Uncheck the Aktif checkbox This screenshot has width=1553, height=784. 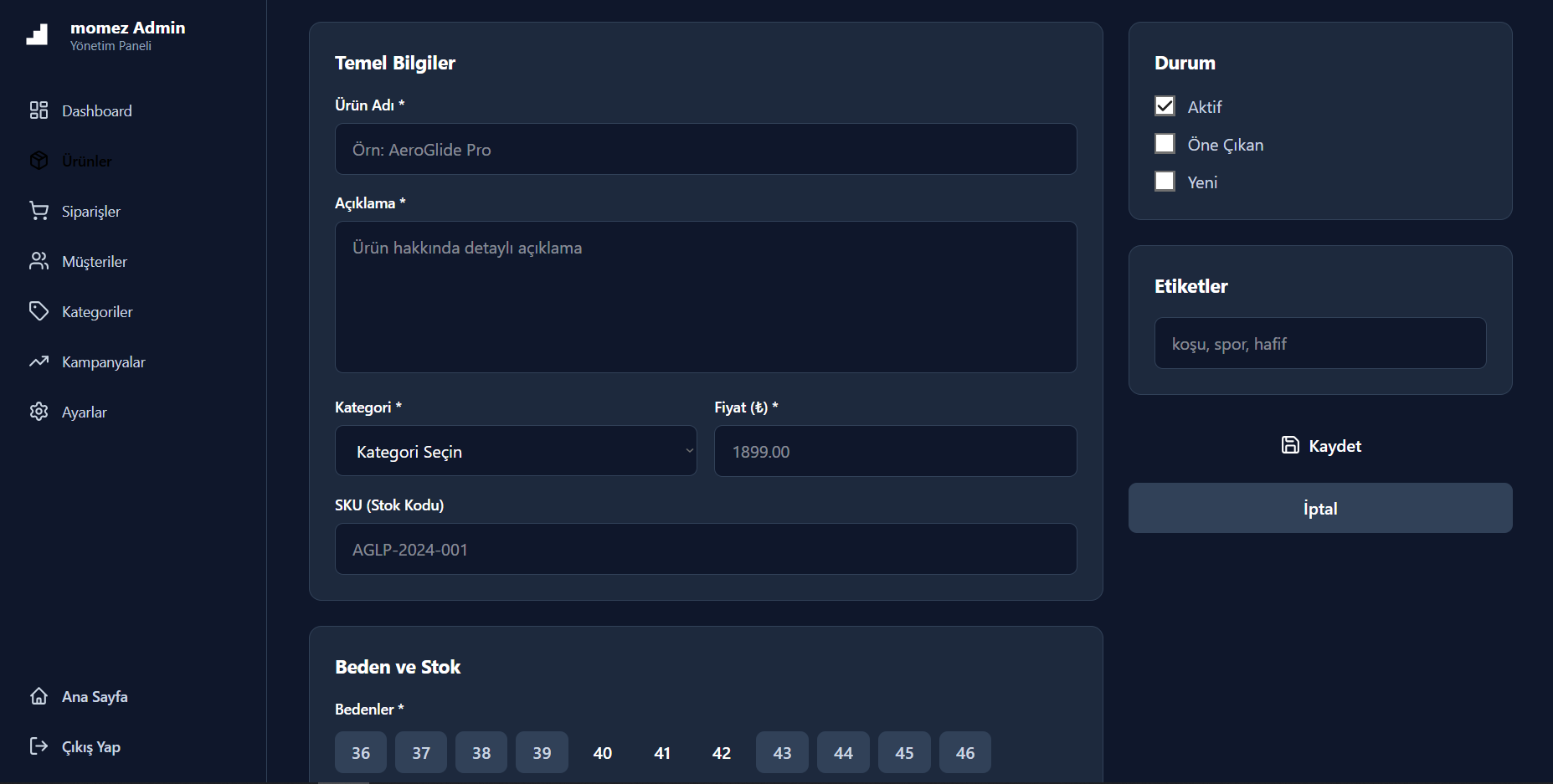(x=1165, y=106)
